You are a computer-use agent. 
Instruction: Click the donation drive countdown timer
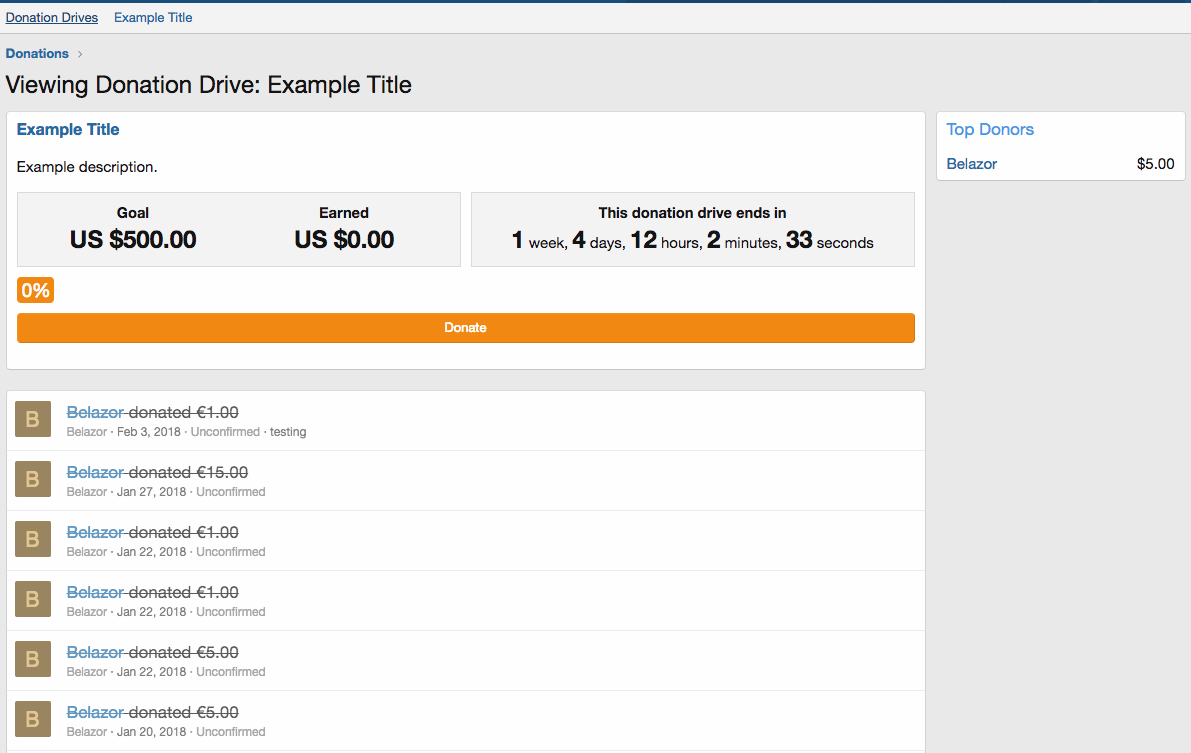pyautogui.click(x=692, y=241)
